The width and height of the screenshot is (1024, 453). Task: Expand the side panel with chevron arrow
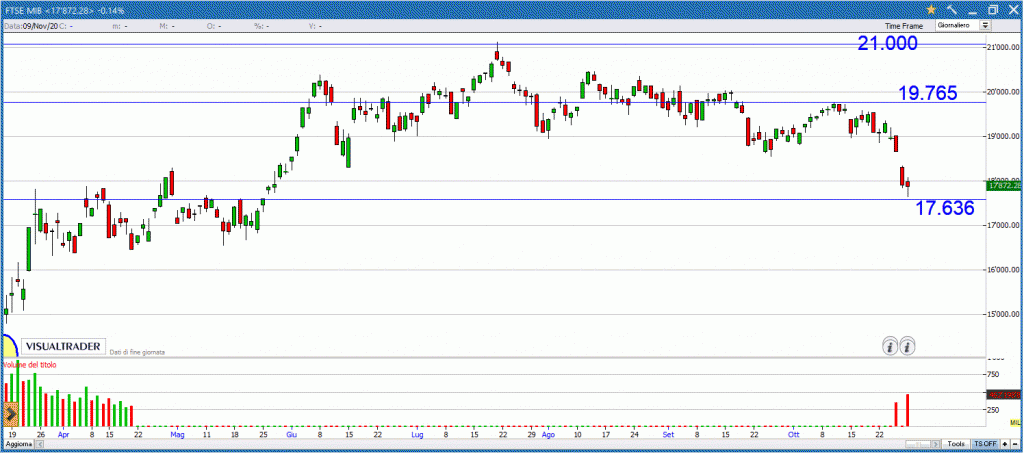coord(10,414)
